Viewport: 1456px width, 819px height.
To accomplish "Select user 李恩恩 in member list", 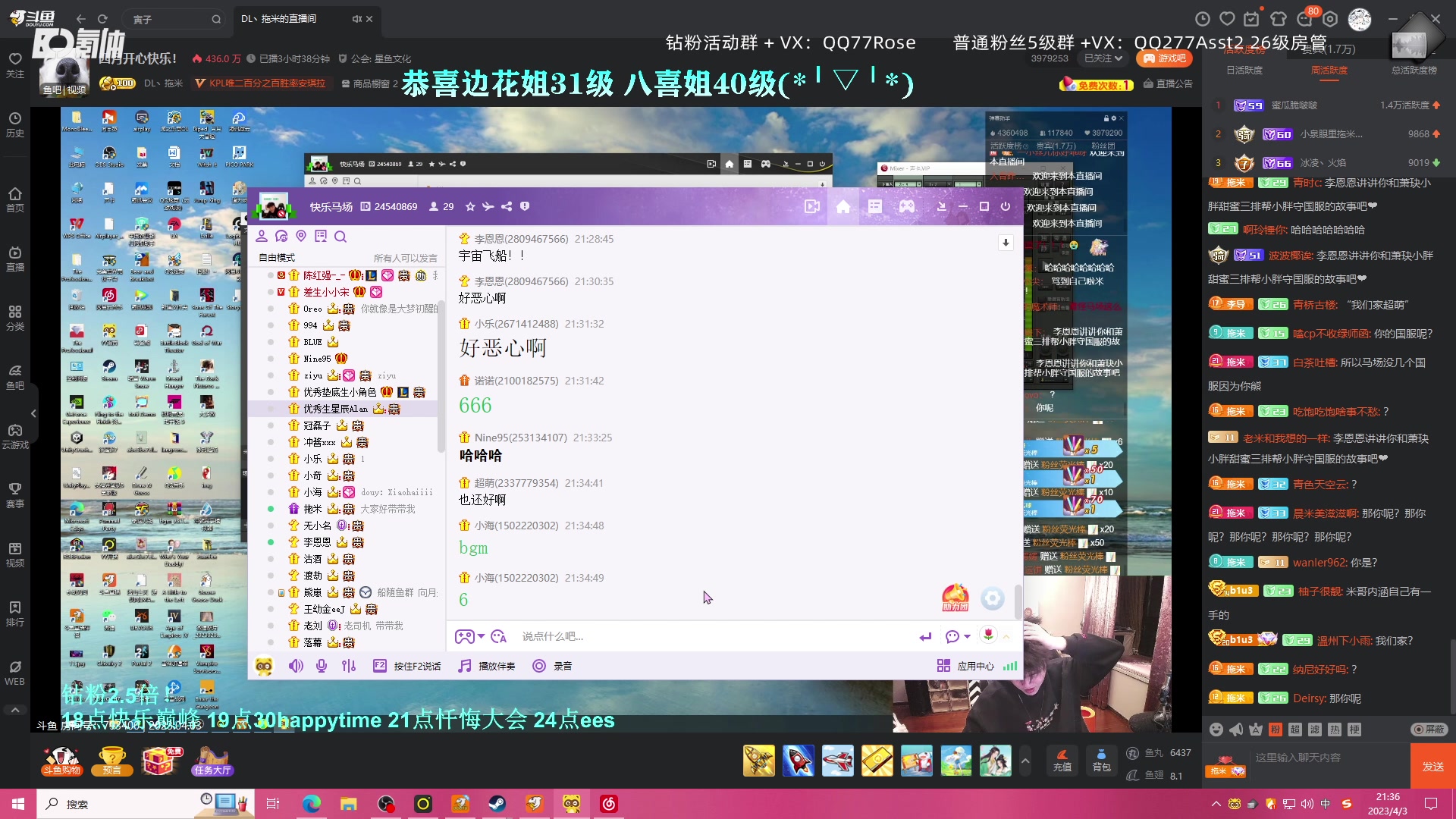I will 344,542.
